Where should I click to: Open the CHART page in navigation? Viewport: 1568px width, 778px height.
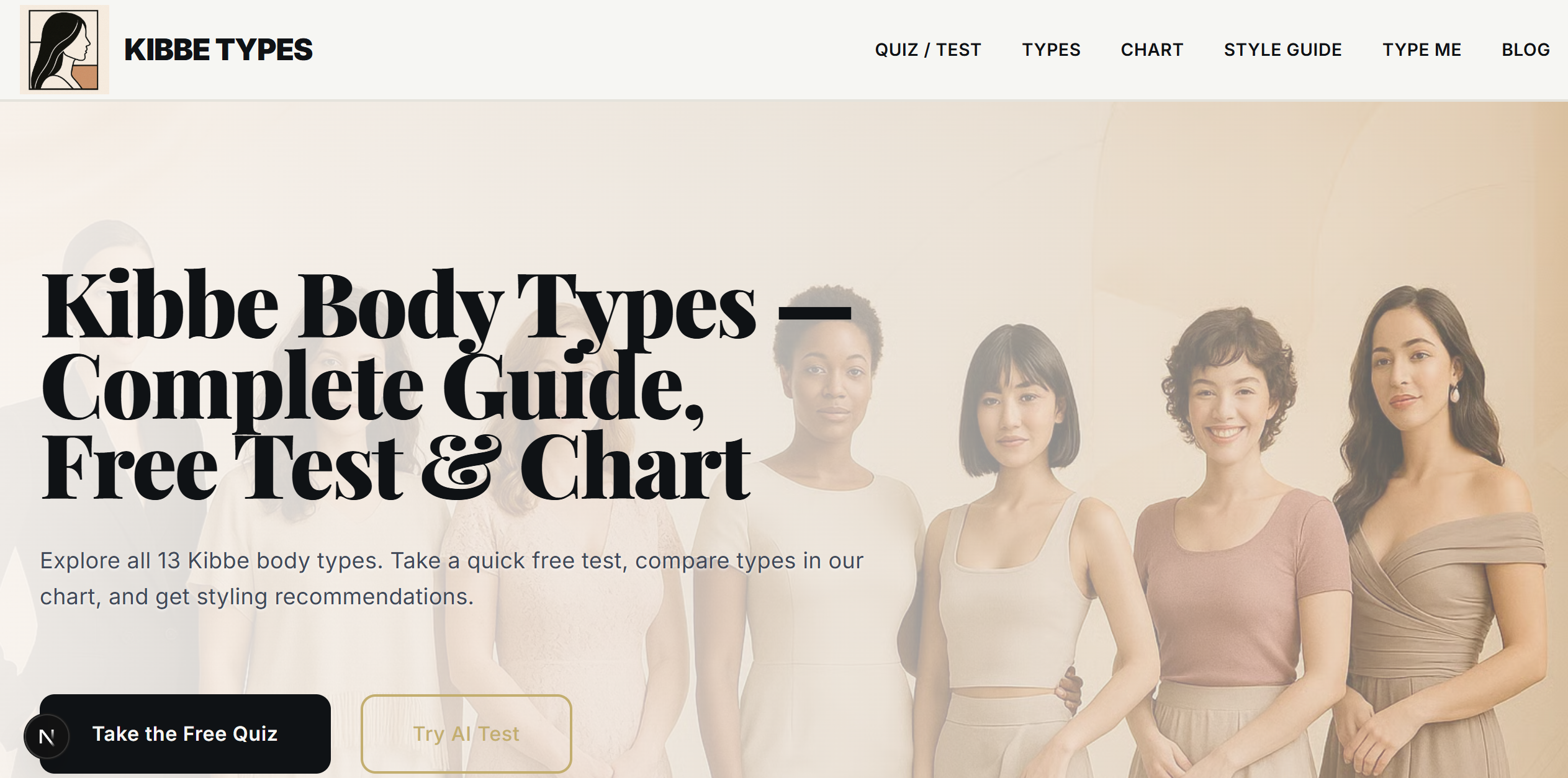[x=1152, y=50]
